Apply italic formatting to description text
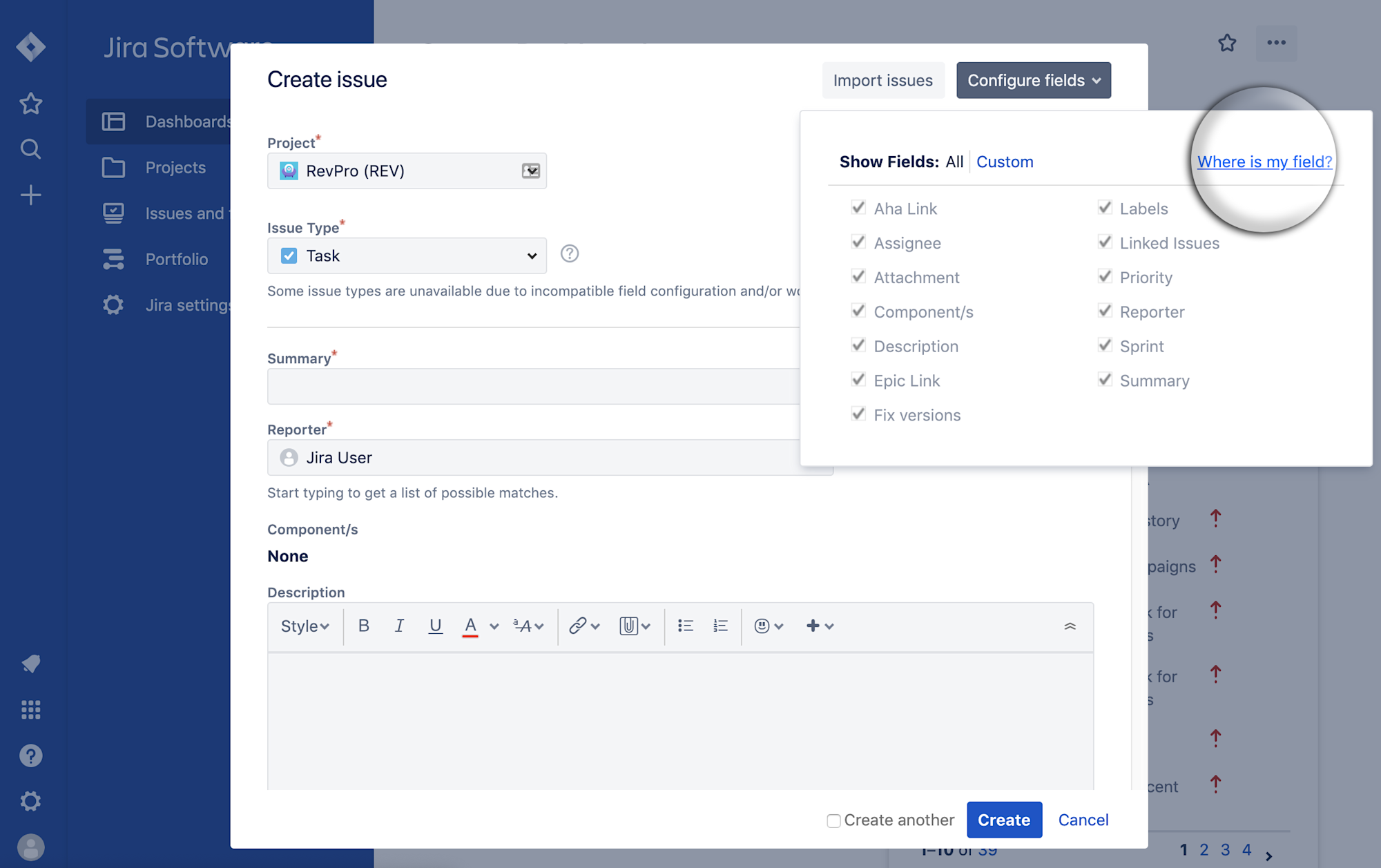The image size is (1381, 868). click(x=399, y=626)
